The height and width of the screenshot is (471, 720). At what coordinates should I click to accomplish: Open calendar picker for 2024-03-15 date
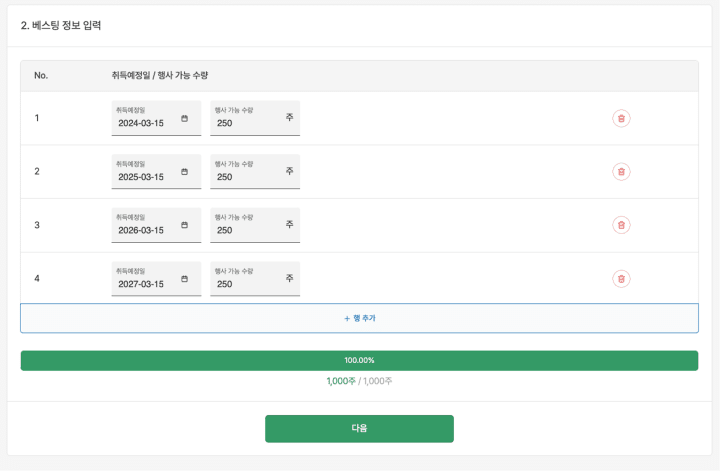click(184, 118)
